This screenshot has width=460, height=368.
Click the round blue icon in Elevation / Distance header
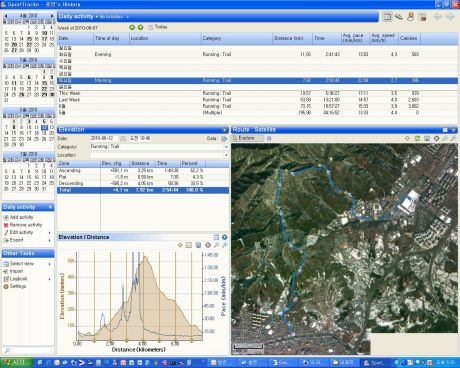(225, 237)
